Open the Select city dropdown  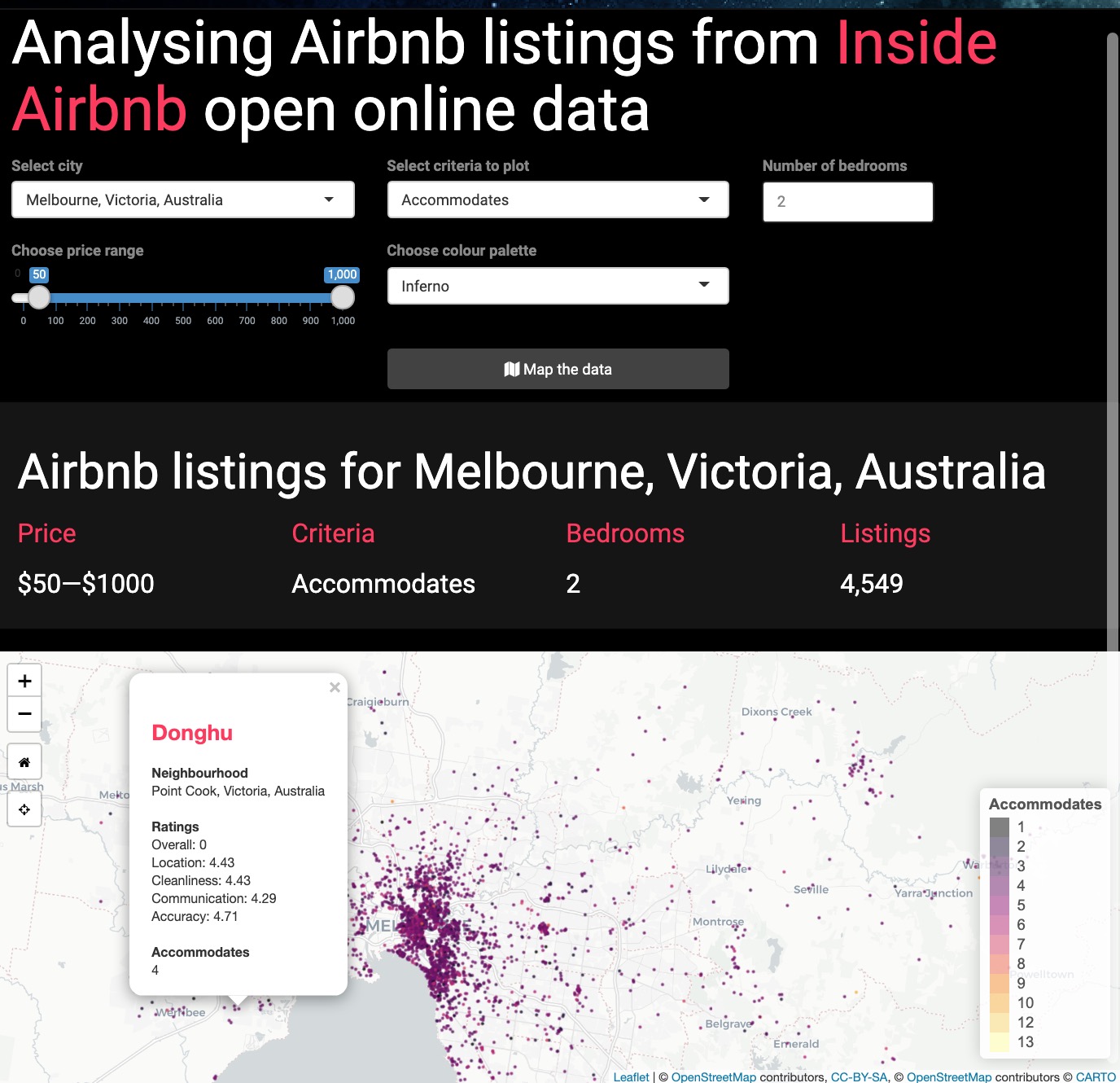pyautogui.click(x=183, y=199)
